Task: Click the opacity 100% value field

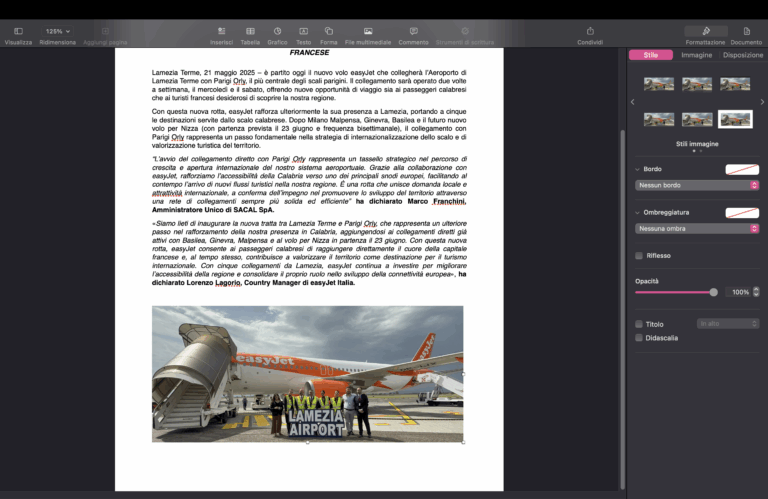Action: (x=739, y=292)
